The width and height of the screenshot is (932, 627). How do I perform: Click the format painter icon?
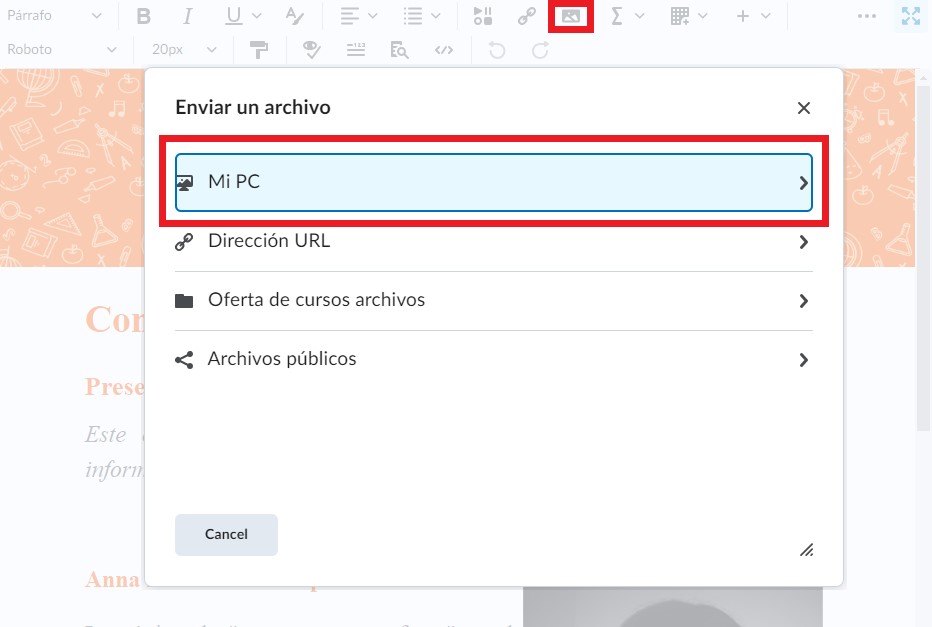pyautogui.click(x=259, y=50)
